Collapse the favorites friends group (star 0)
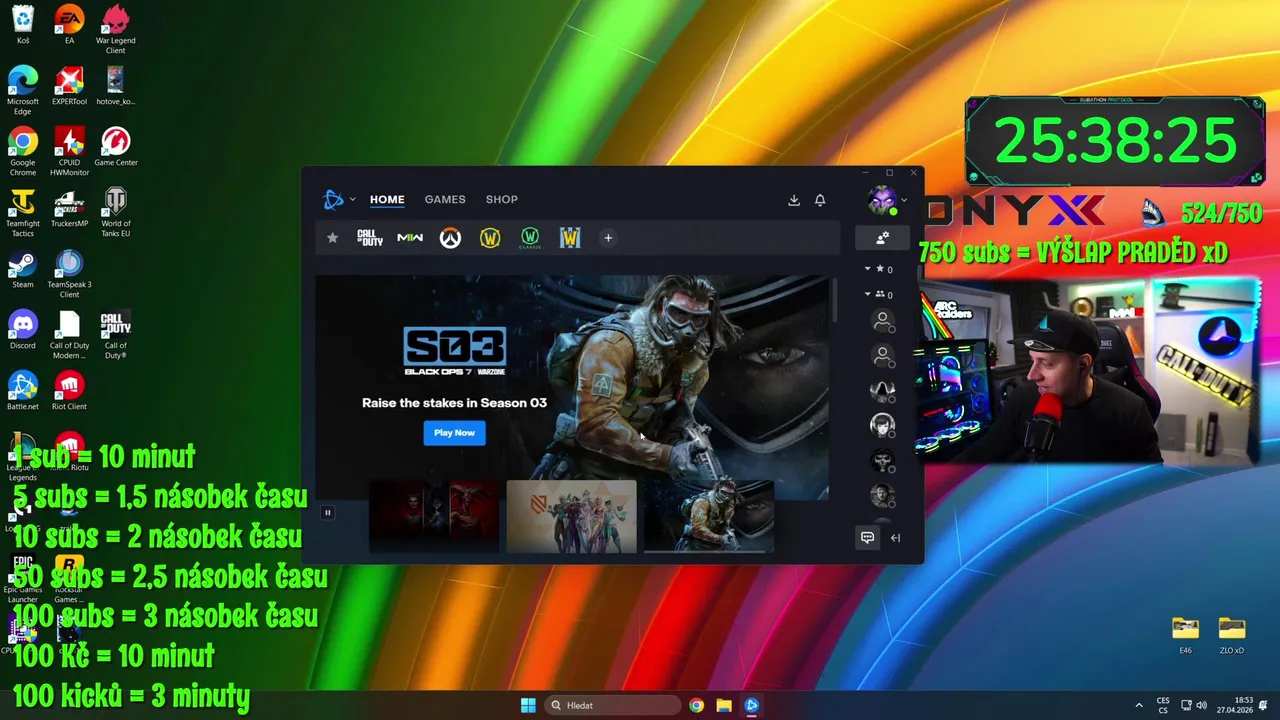This screenshot has width=1280, height=720. pos(879,269)
